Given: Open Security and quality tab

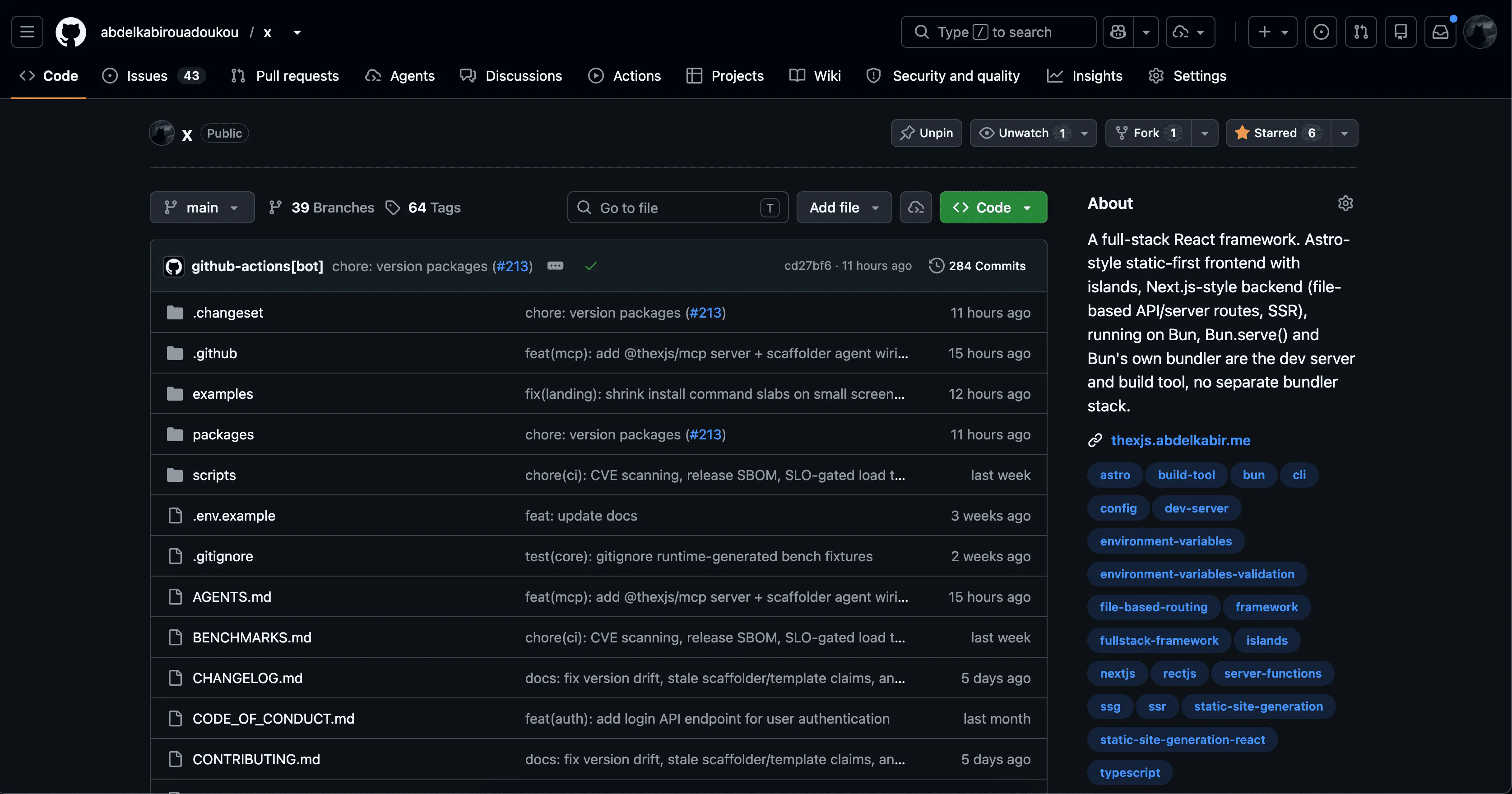Looking at the screenshot, I should pos(944,75).
